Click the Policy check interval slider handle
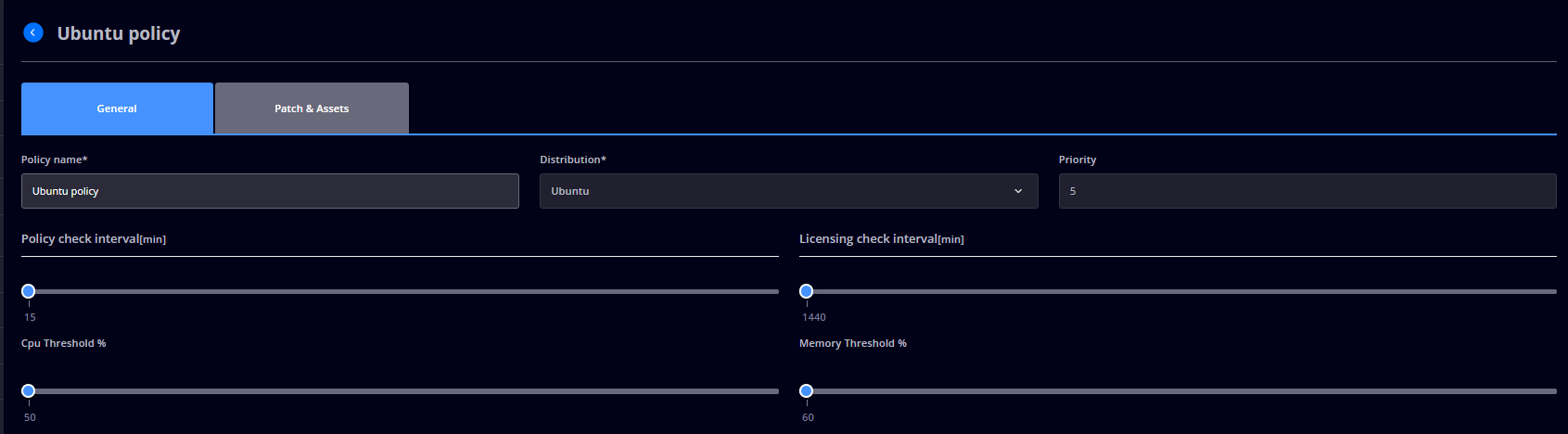 click(x=29, y=291)
